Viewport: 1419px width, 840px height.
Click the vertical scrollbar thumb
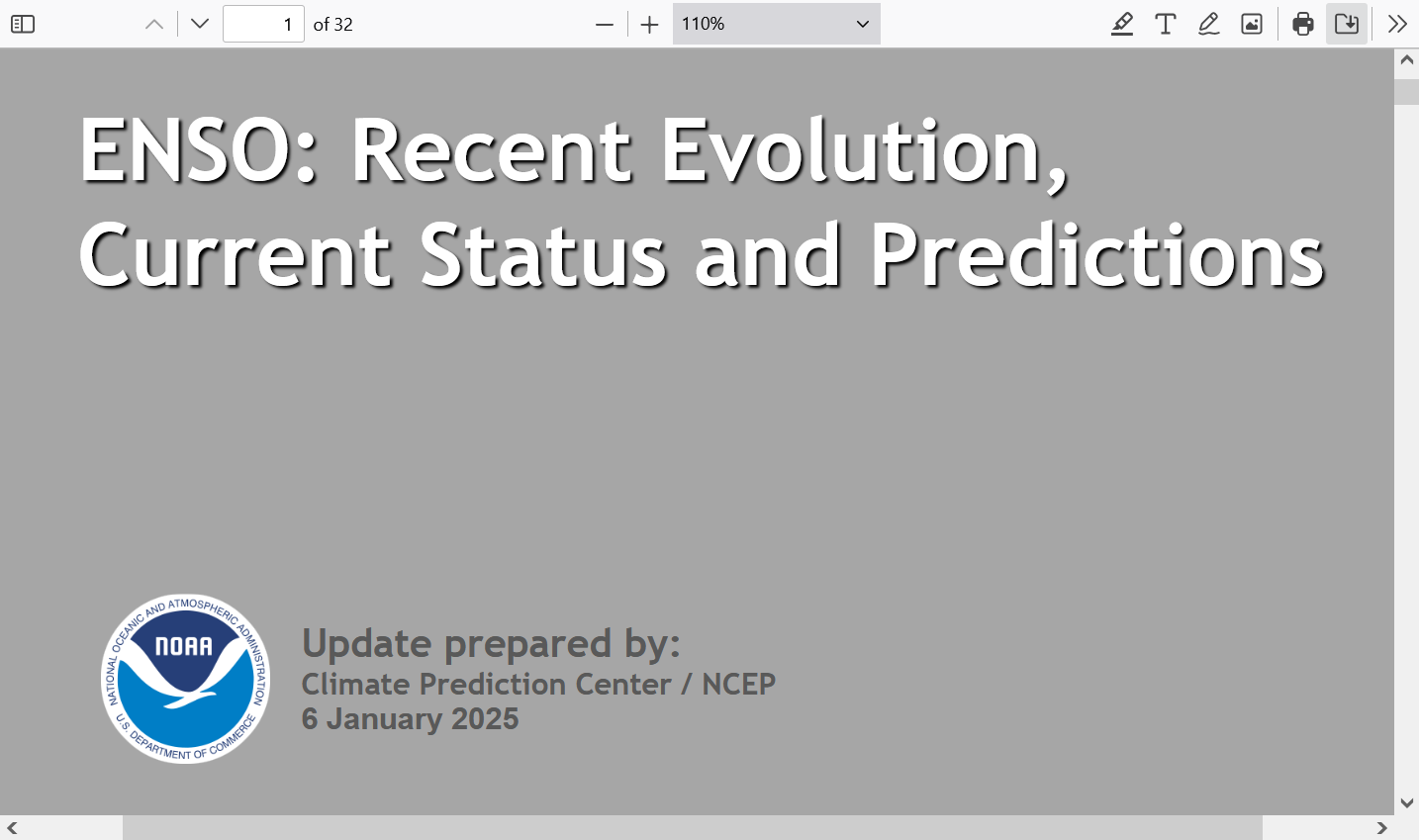pyautogui.click(x=1406, y=92)
